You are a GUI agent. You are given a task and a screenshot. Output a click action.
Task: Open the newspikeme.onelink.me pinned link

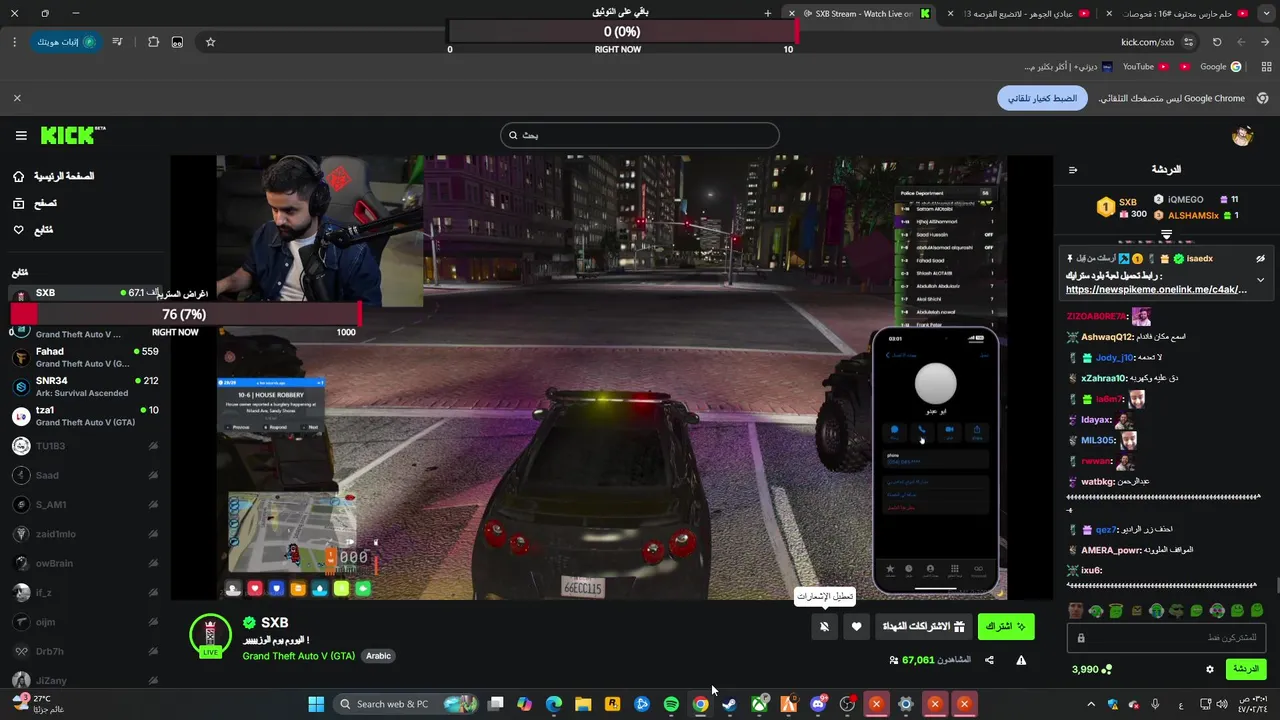(1156, 290)
